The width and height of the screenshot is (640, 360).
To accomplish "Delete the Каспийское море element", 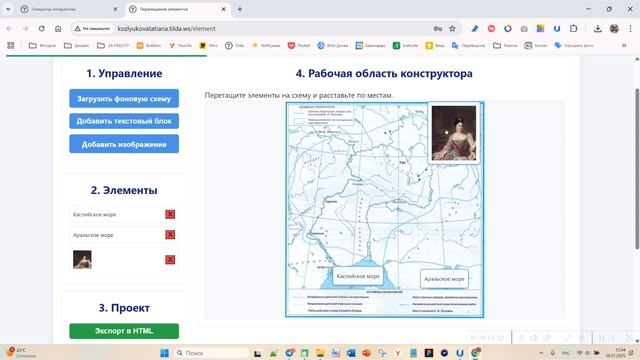I will tap(170, 214).
